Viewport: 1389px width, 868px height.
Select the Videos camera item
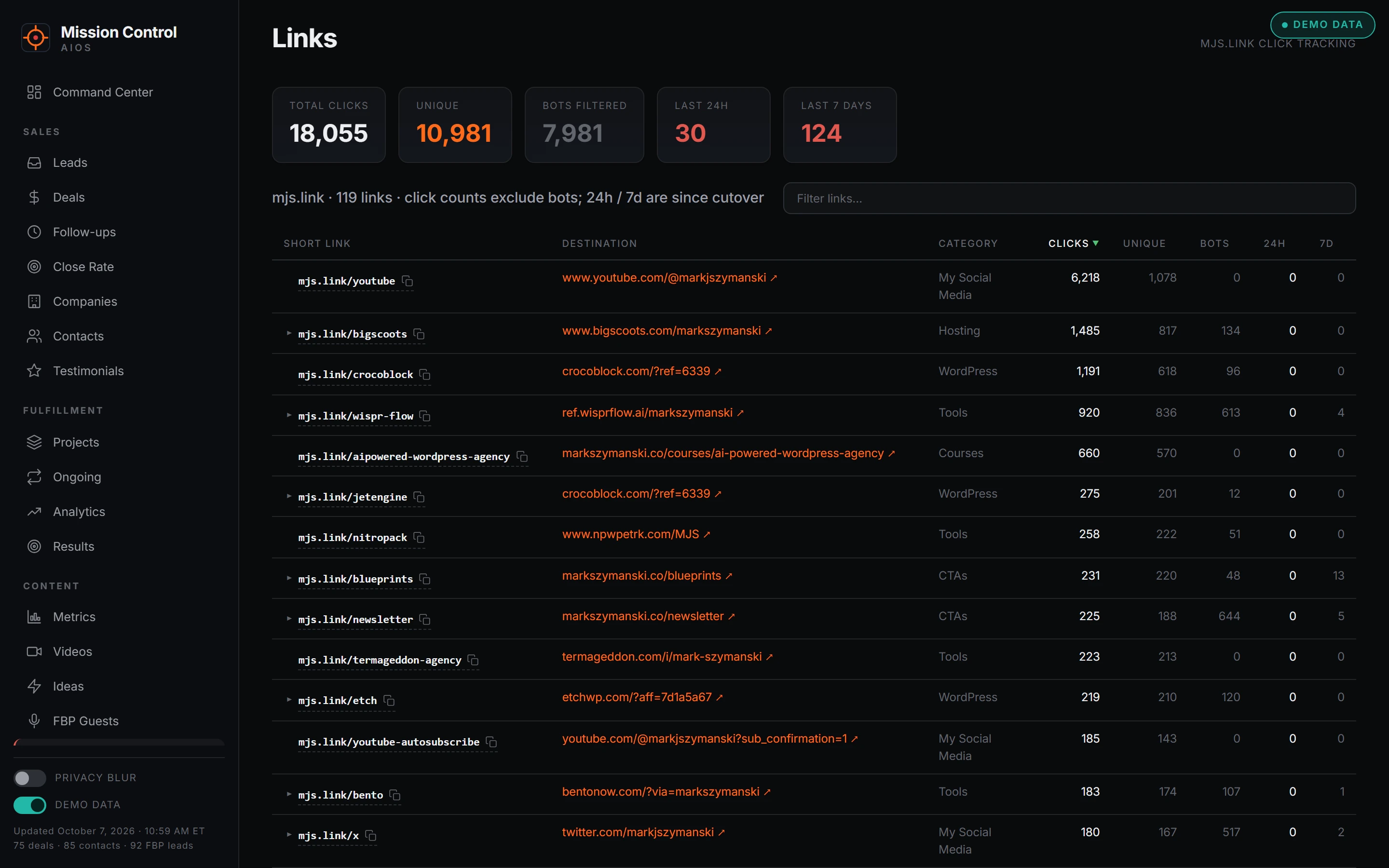(x=119, y=651)
